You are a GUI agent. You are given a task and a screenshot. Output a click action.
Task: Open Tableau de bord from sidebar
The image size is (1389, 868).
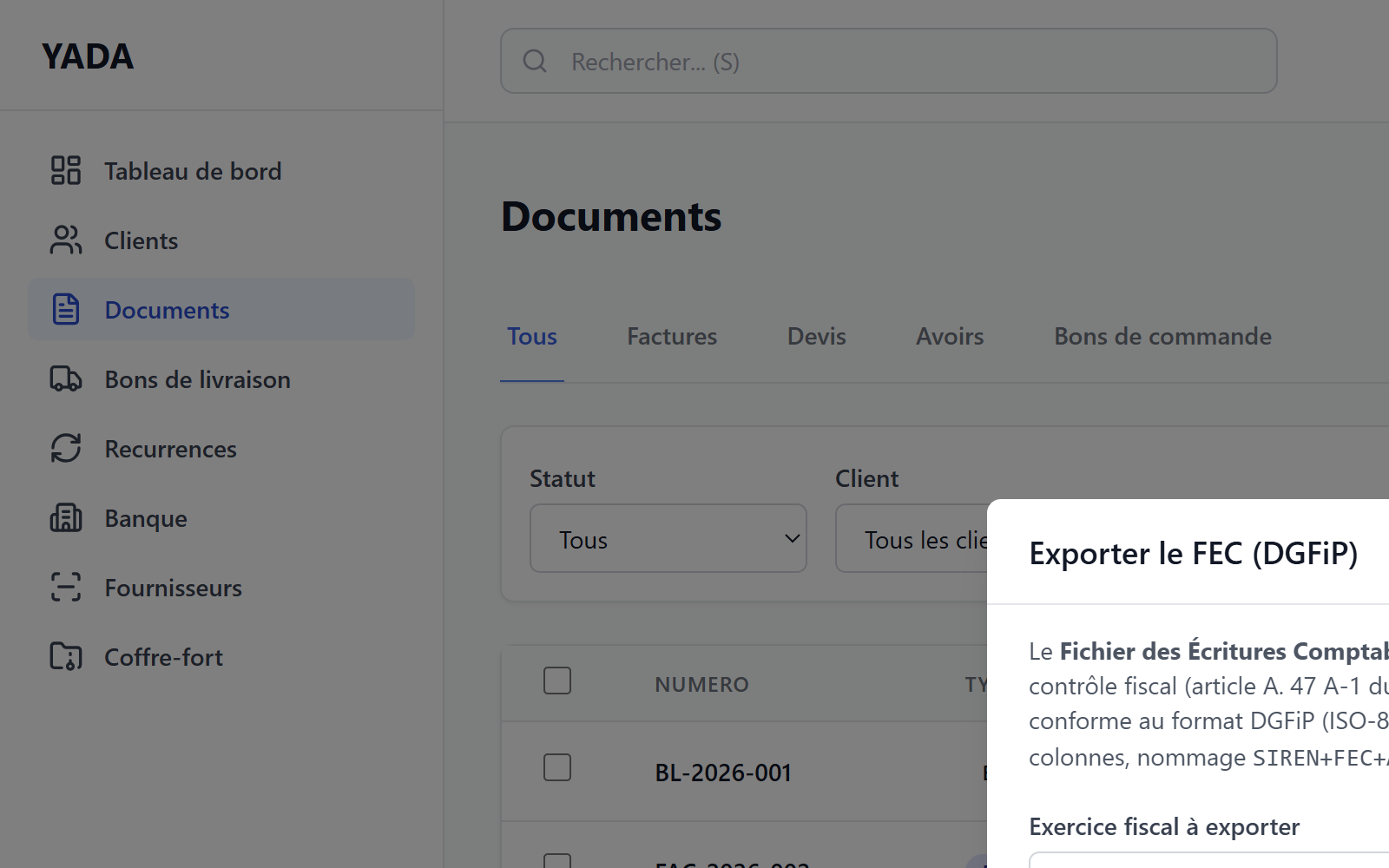(221, 171)
